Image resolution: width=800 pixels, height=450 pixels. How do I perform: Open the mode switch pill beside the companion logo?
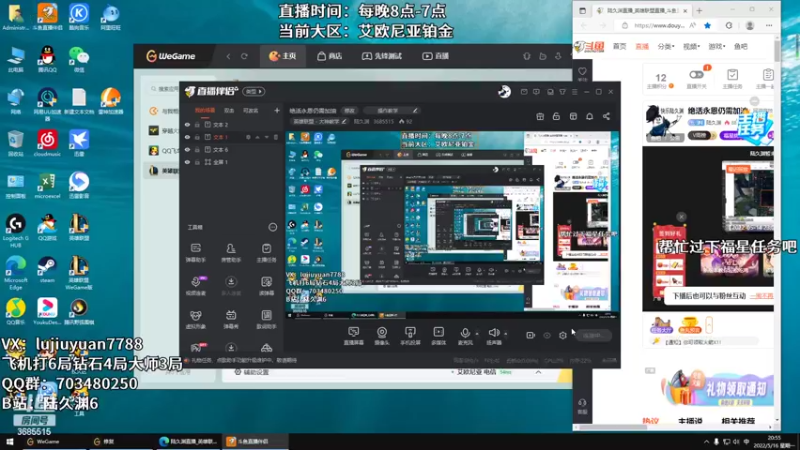coord(254,92)
